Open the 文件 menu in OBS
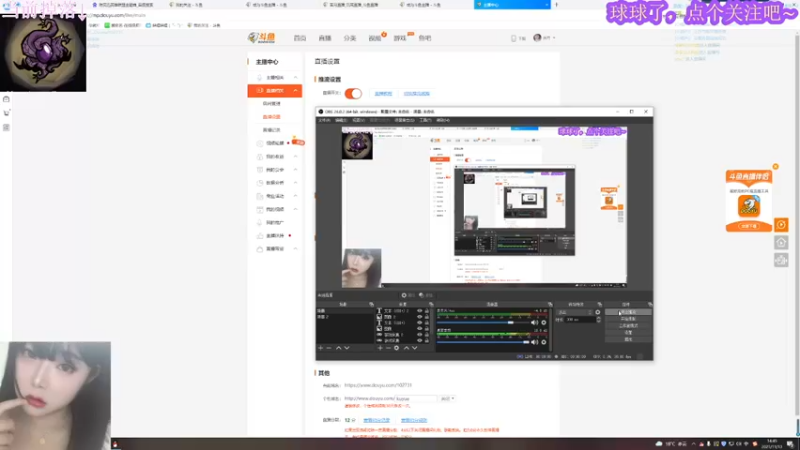800x450 pixels. (324, 120)
